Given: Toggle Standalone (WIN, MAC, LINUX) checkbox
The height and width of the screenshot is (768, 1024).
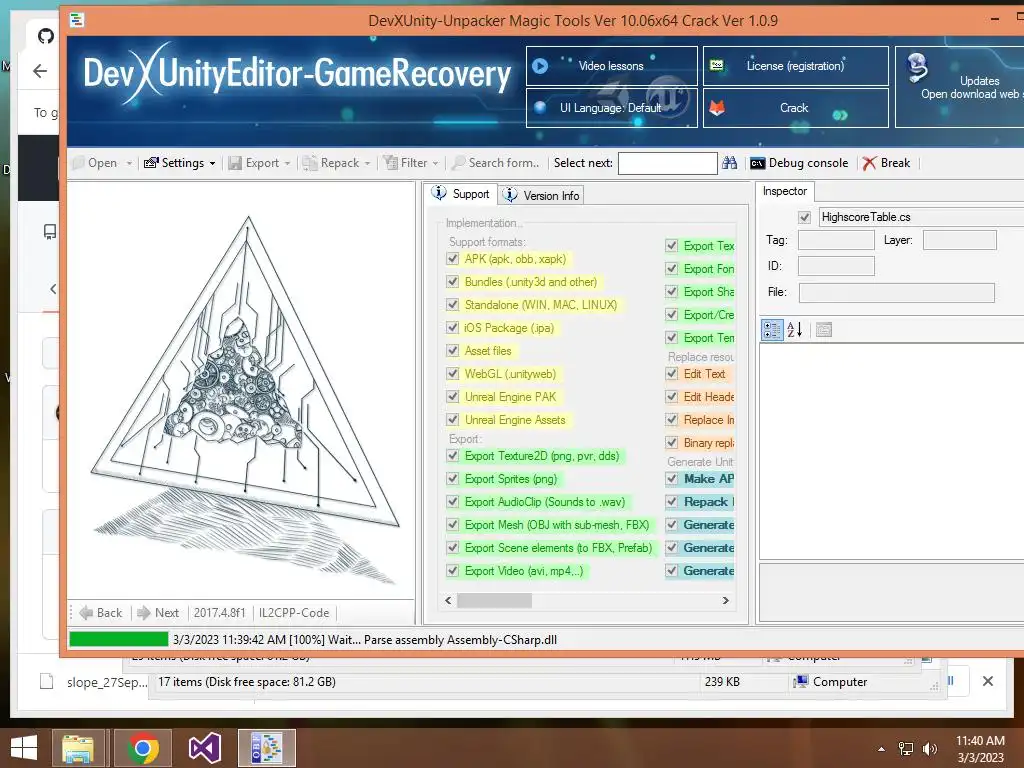Looking at the screenshot, I should pos(452,304).
